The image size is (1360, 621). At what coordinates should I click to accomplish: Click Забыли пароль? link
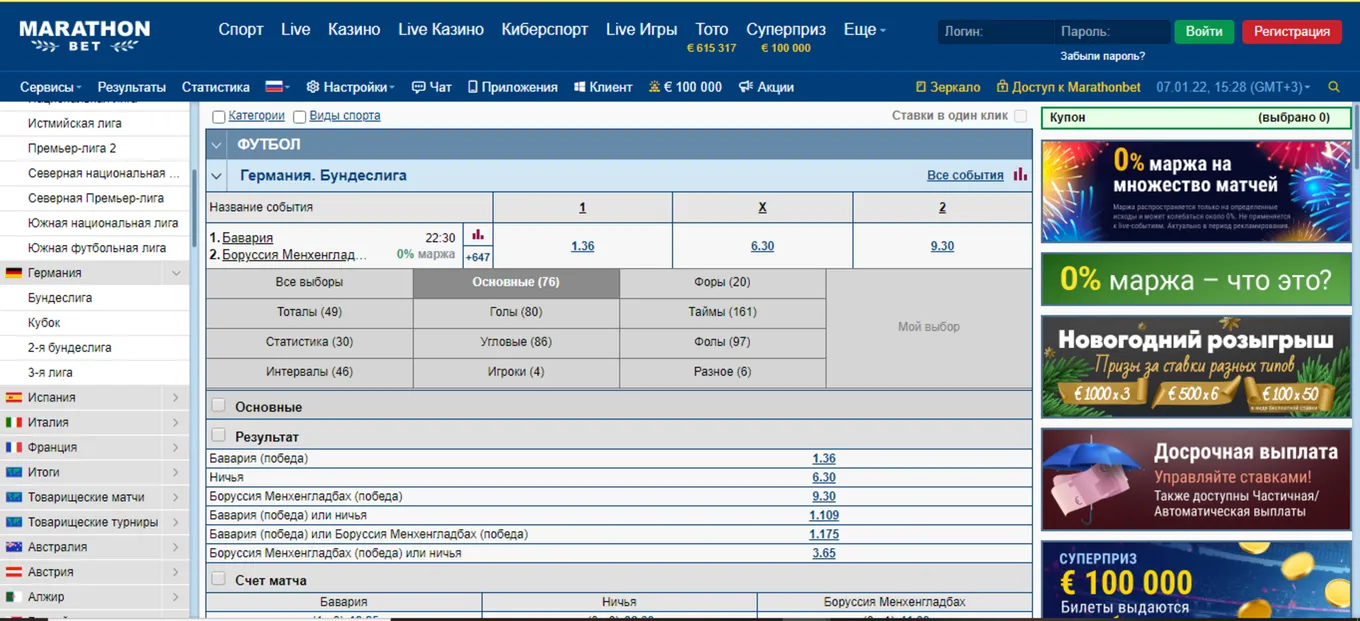coord(1103,56)
